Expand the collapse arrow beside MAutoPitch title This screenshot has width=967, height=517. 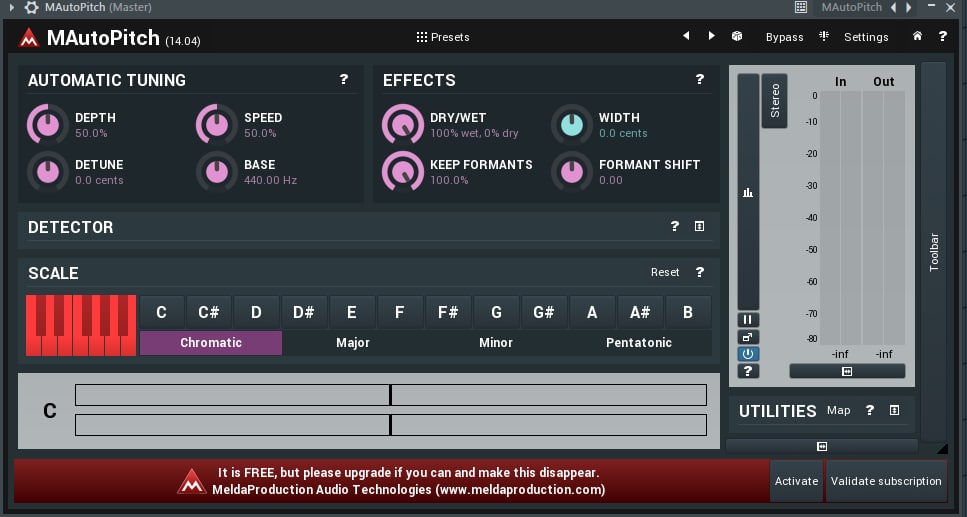(x=11, y=7)
